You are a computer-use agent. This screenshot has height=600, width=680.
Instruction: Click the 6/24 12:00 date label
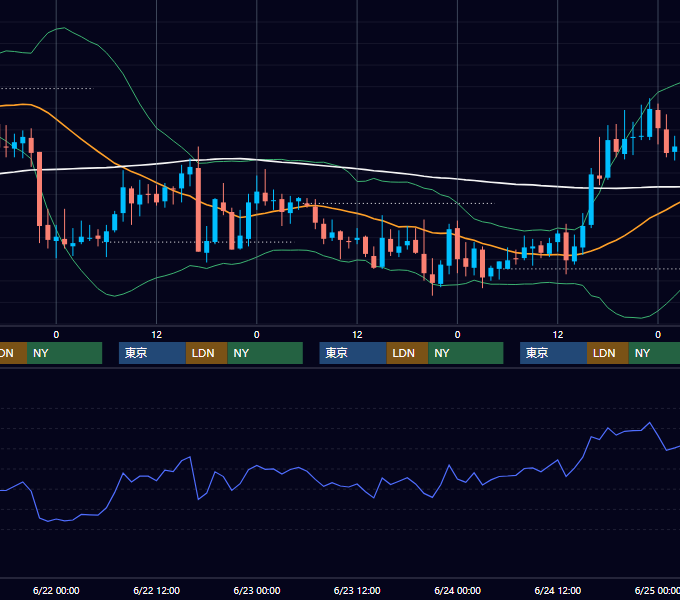(558, 590)
